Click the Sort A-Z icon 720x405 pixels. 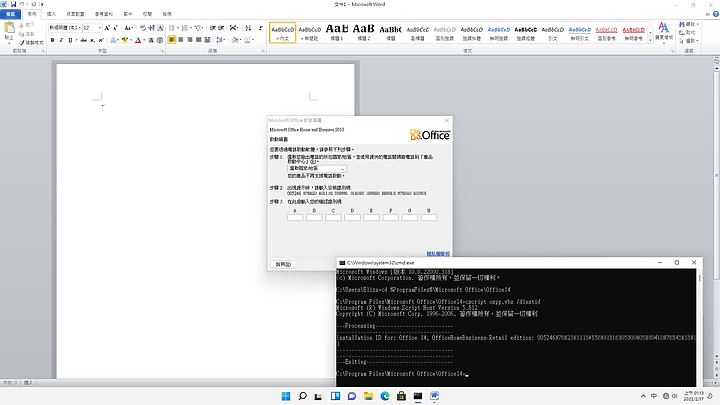pyautogui.click(x=248, y=28)
